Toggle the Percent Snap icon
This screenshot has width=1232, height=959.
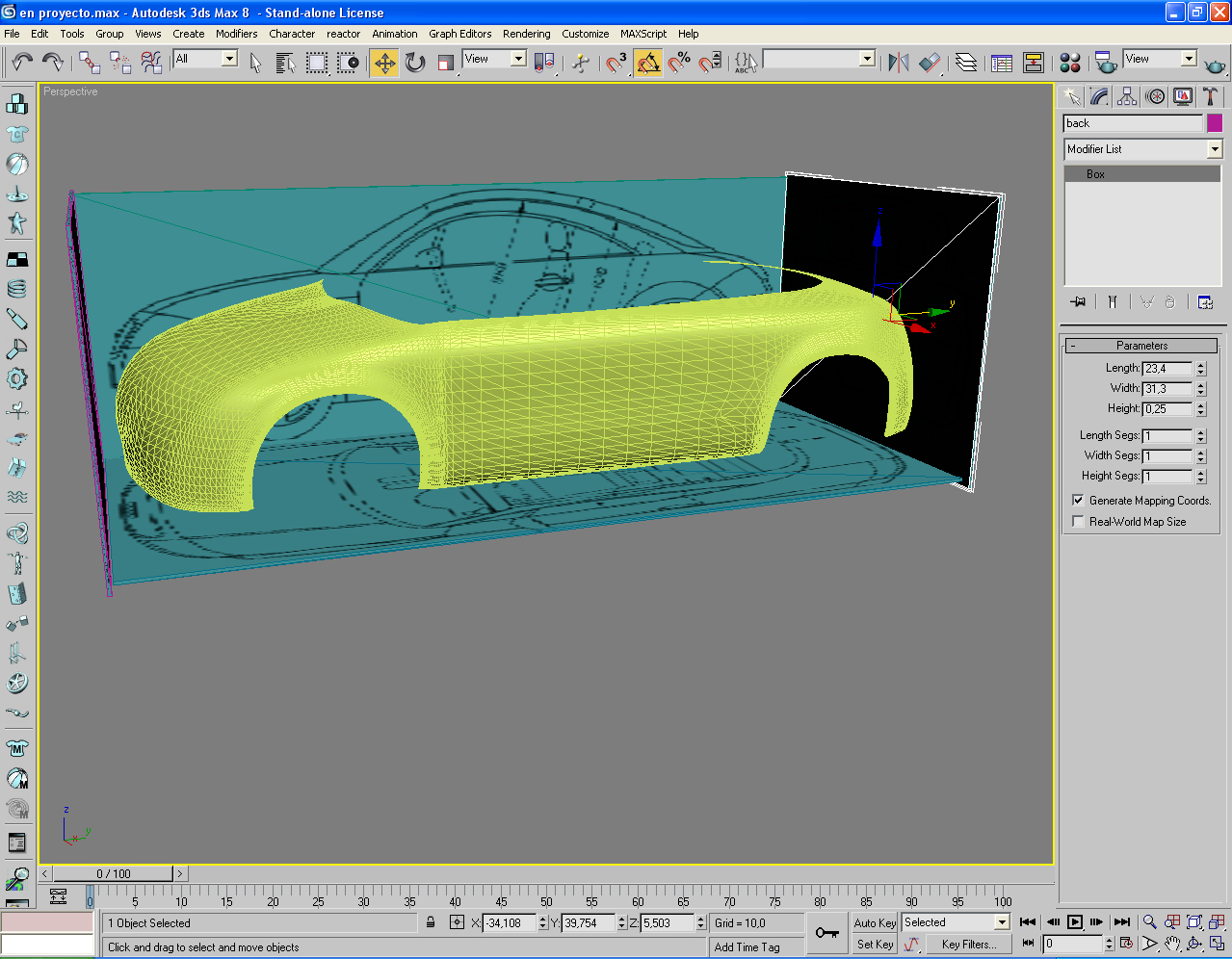click(x=679, y=63)
